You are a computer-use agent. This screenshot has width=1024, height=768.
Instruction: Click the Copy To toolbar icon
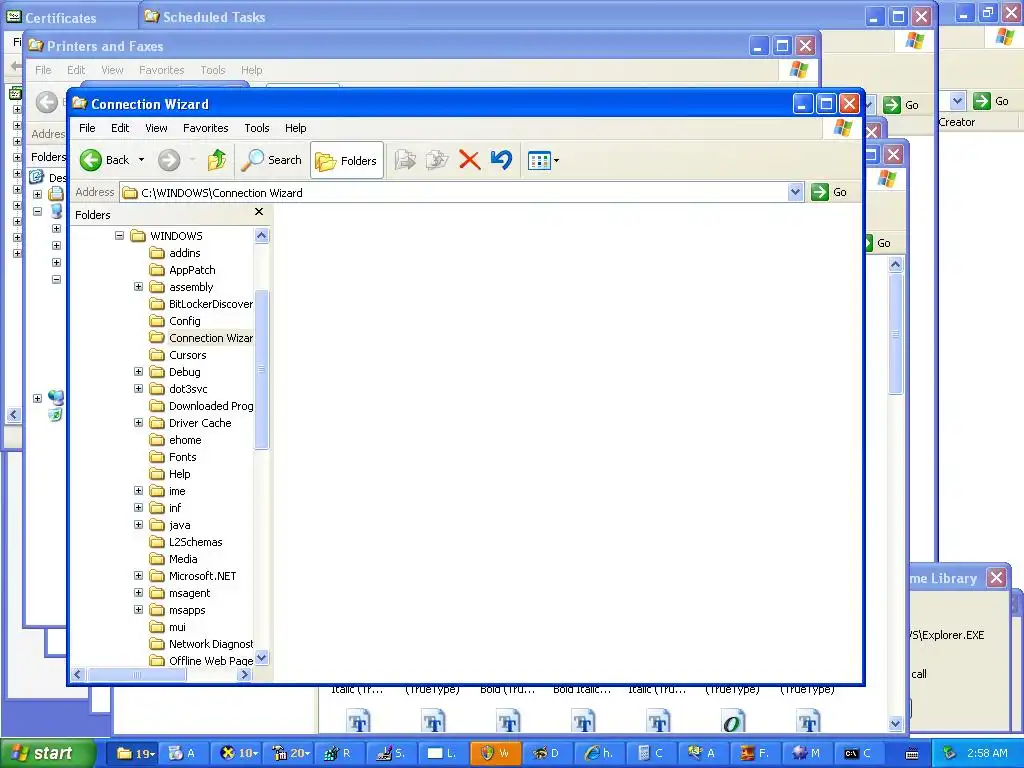point(437,160)
